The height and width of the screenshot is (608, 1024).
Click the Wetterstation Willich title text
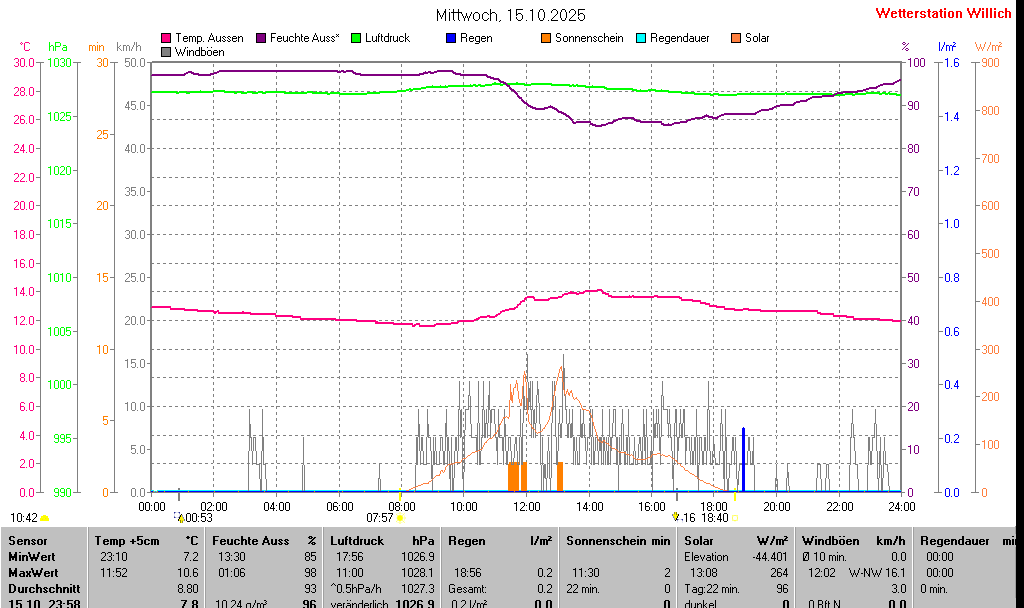point(944,13)
